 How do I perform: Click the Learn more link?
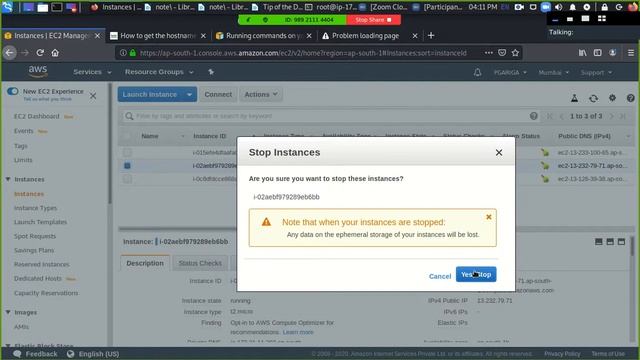(x=298, y=332)
